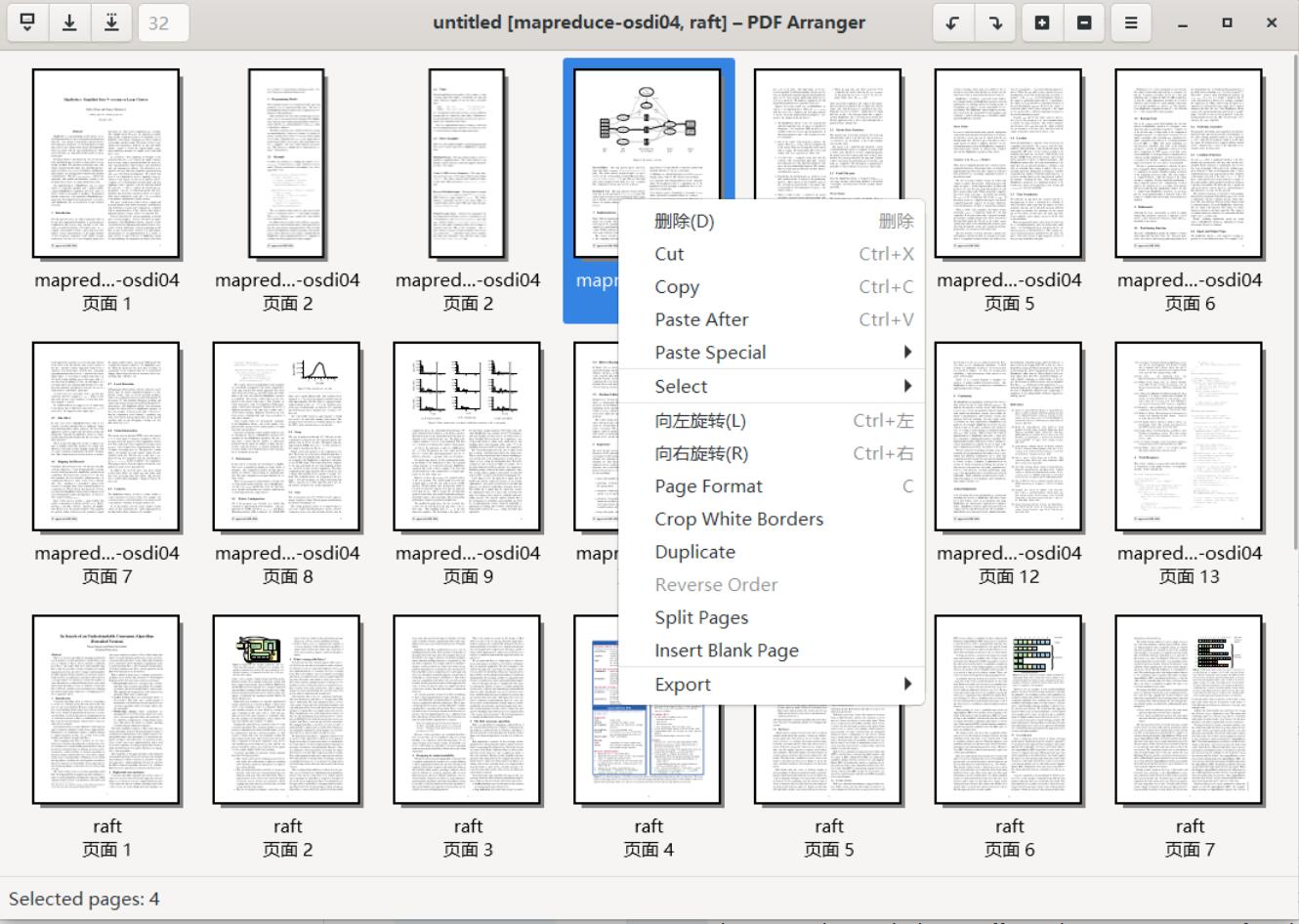Click Copy in the context menu

pyautogui.click(x=677, y=287)
